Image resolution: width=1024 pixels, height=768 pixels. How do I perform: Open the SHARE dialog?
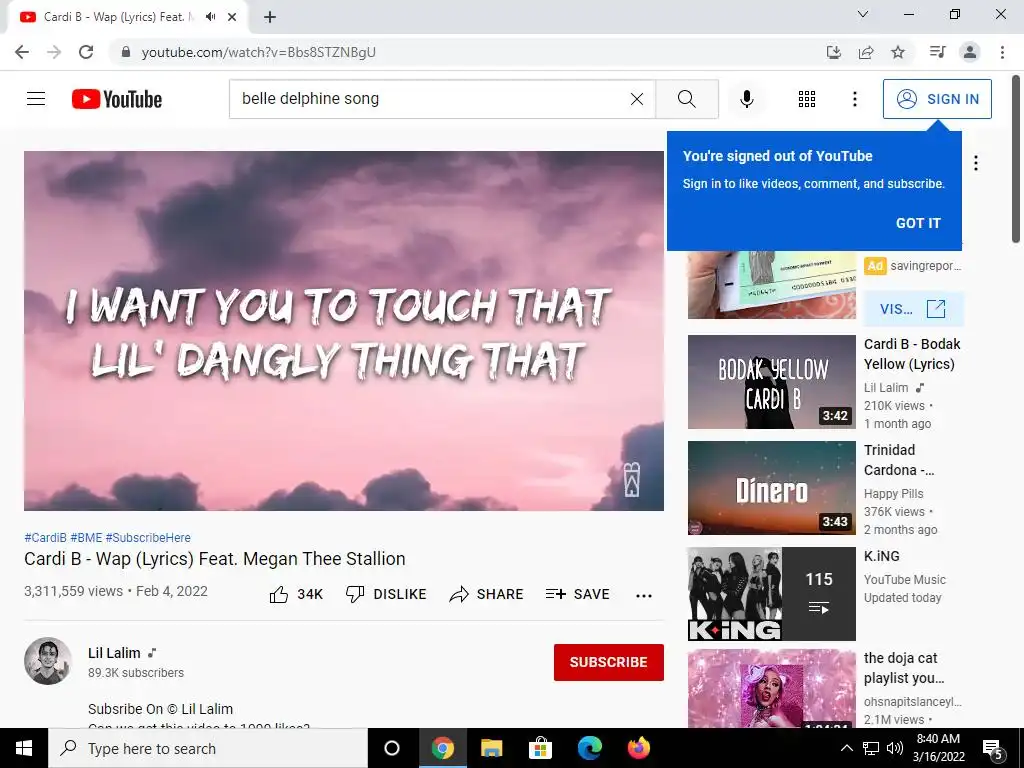(487, 594)
